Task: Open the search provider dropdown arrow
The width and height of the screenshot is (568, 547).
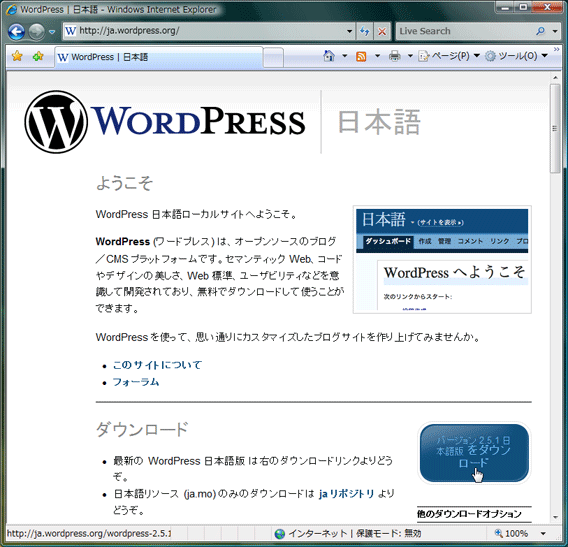Action: pos(555,31)
